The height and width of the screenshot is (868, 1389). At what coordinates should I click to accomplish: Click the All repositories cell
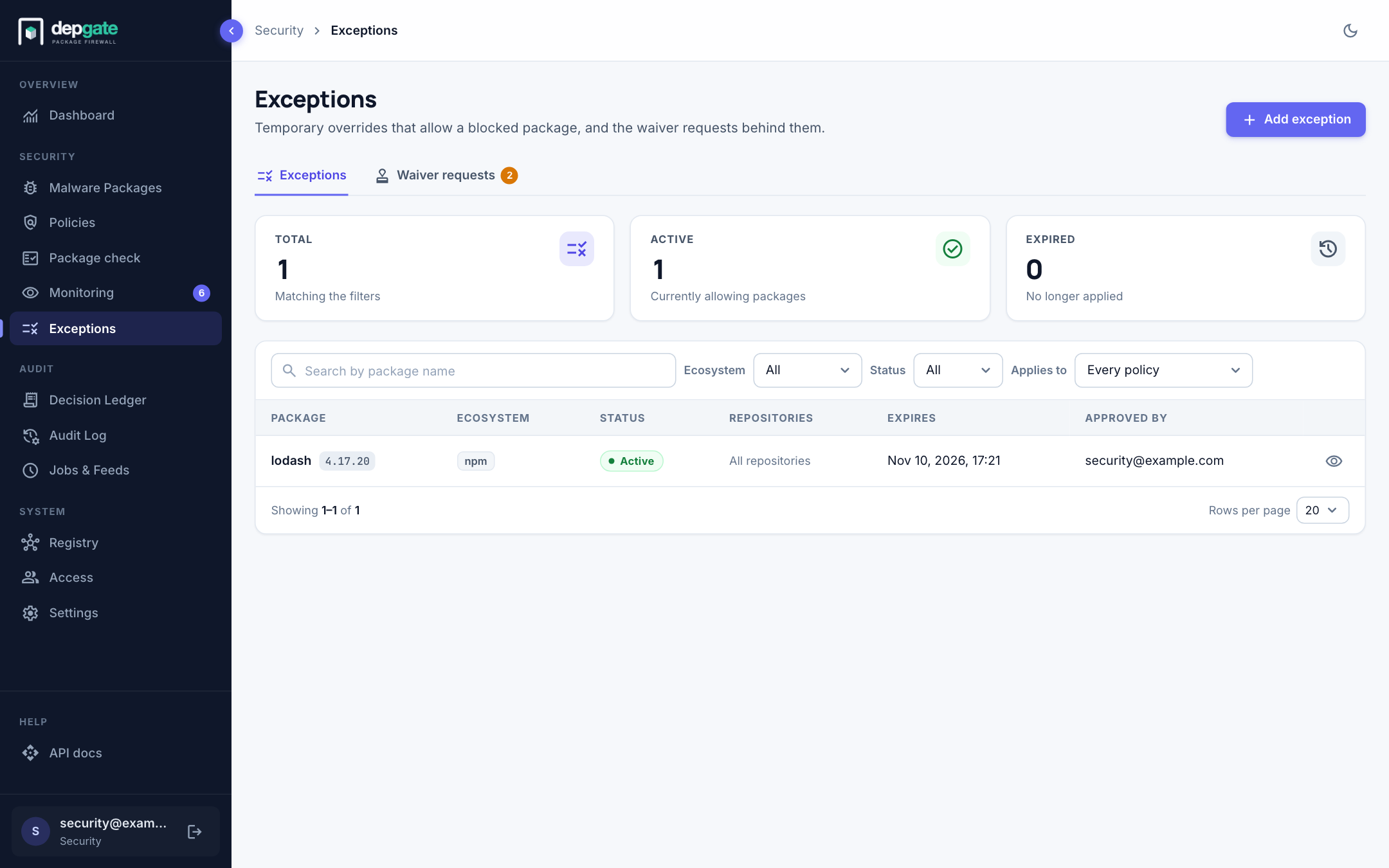(770, 461)
